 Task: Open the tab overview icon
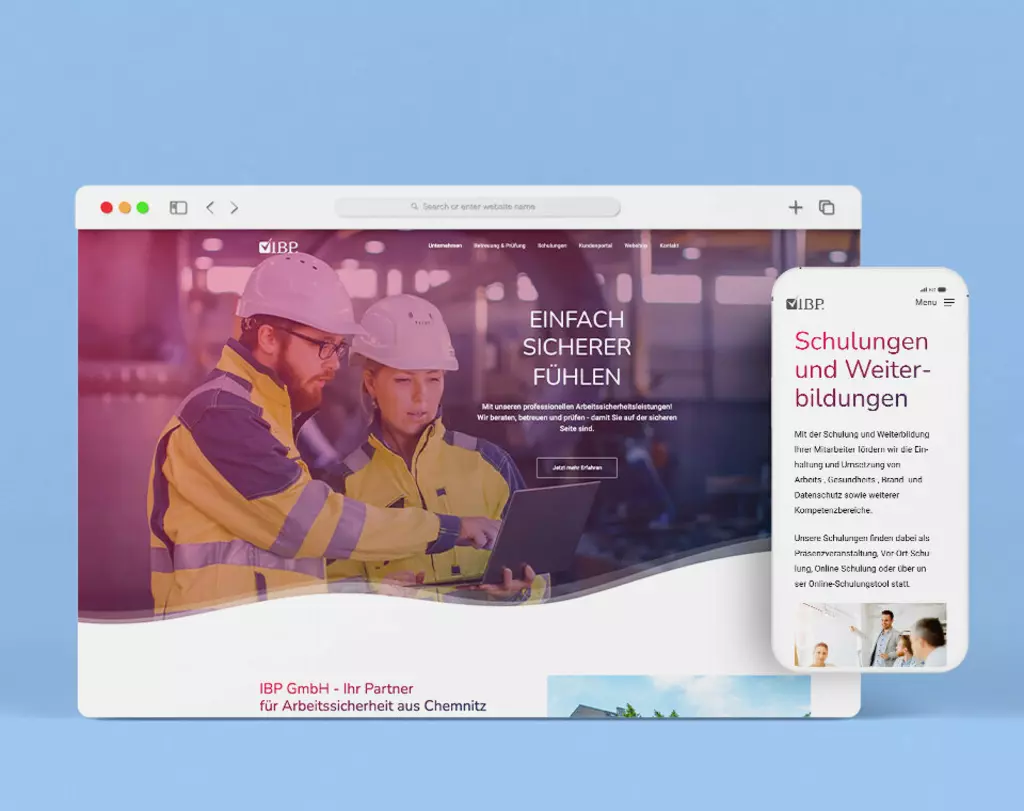coord(827,208)
